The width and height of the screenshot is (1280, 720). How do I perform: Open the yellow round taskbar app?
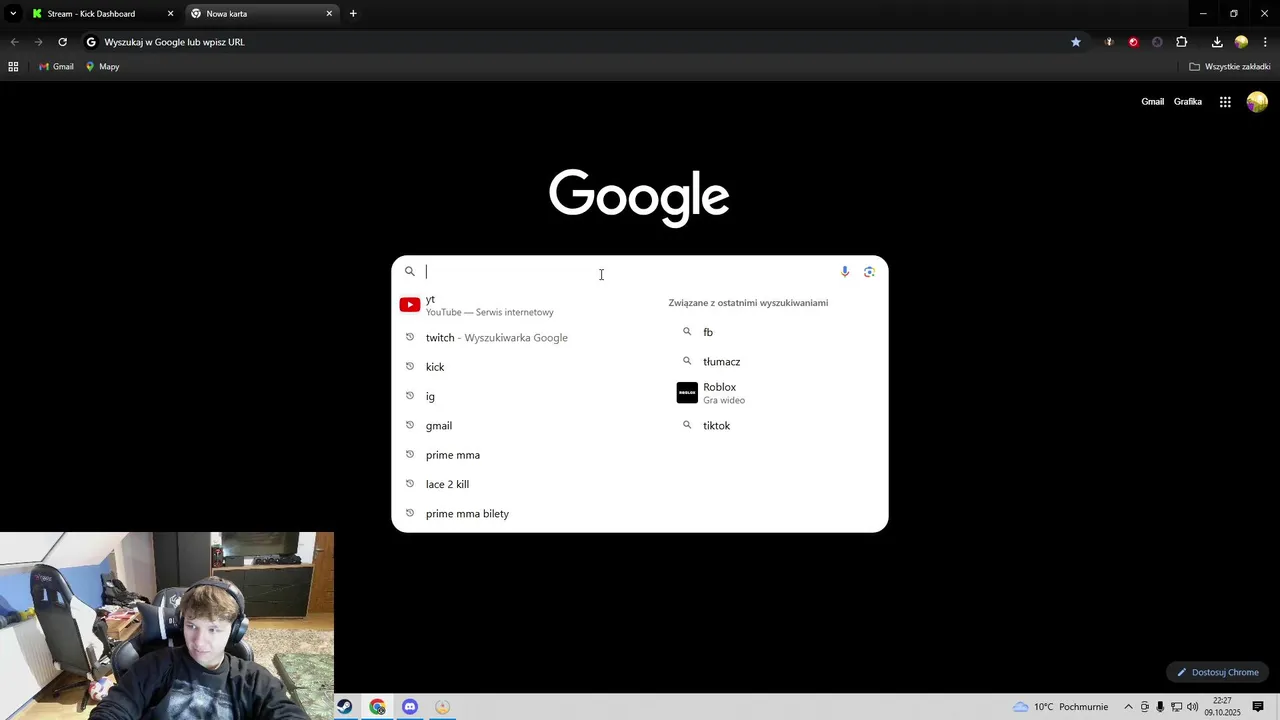(443, 707)
